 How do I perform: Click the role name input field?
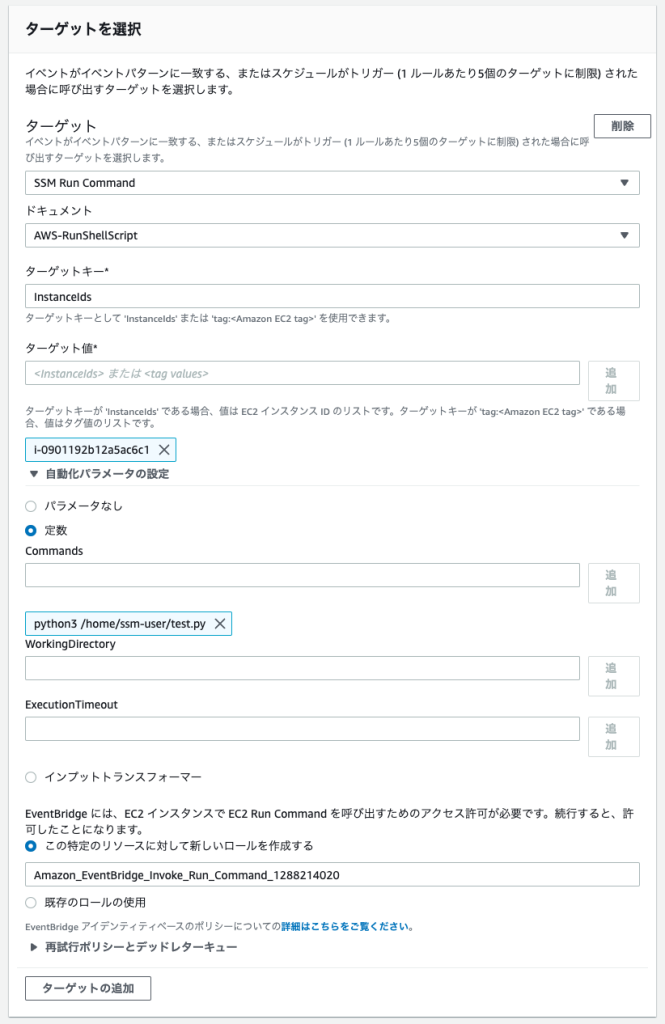pos(332,874)
